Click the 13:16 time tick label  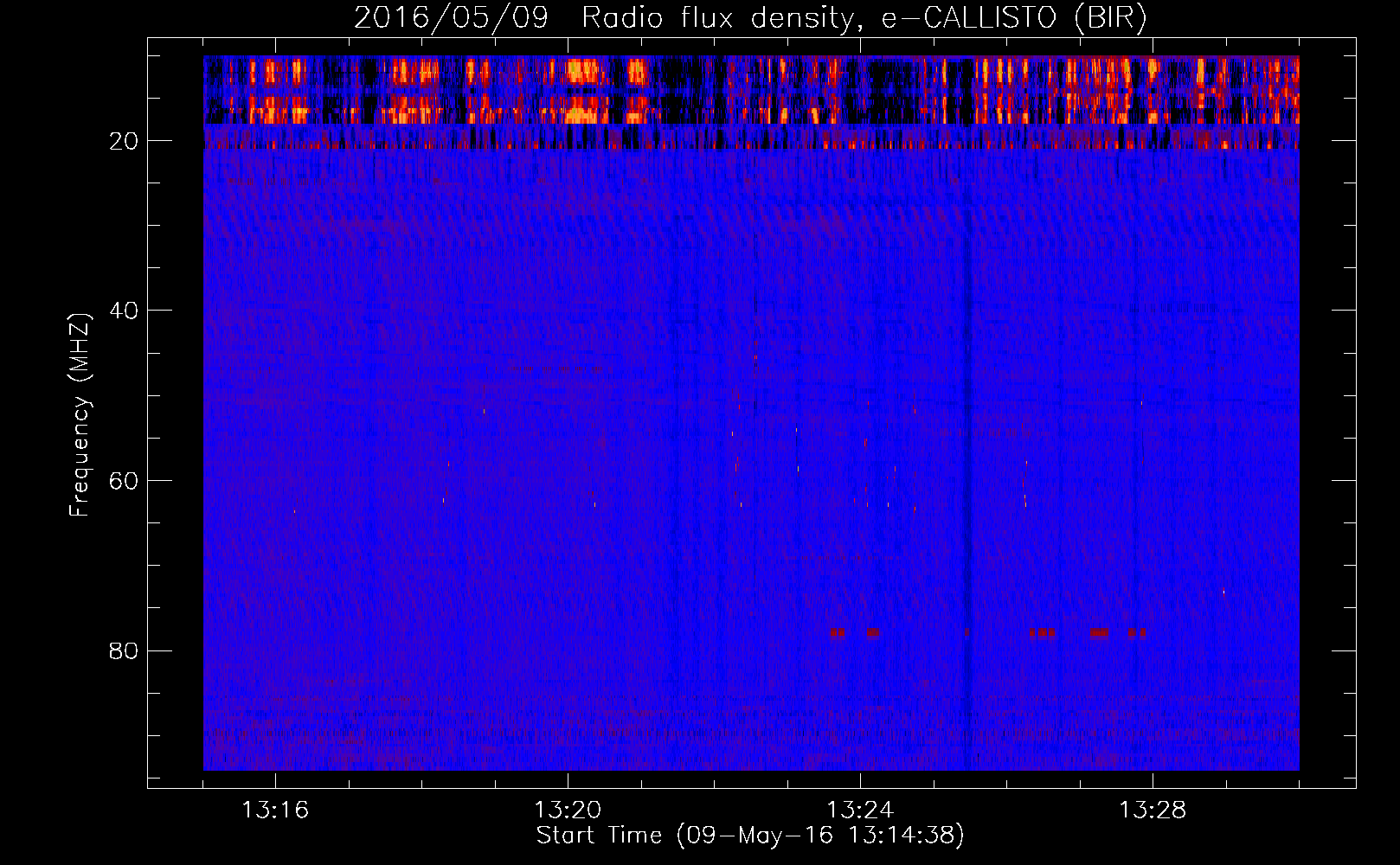pyautogui.click(x=275, y=811)
